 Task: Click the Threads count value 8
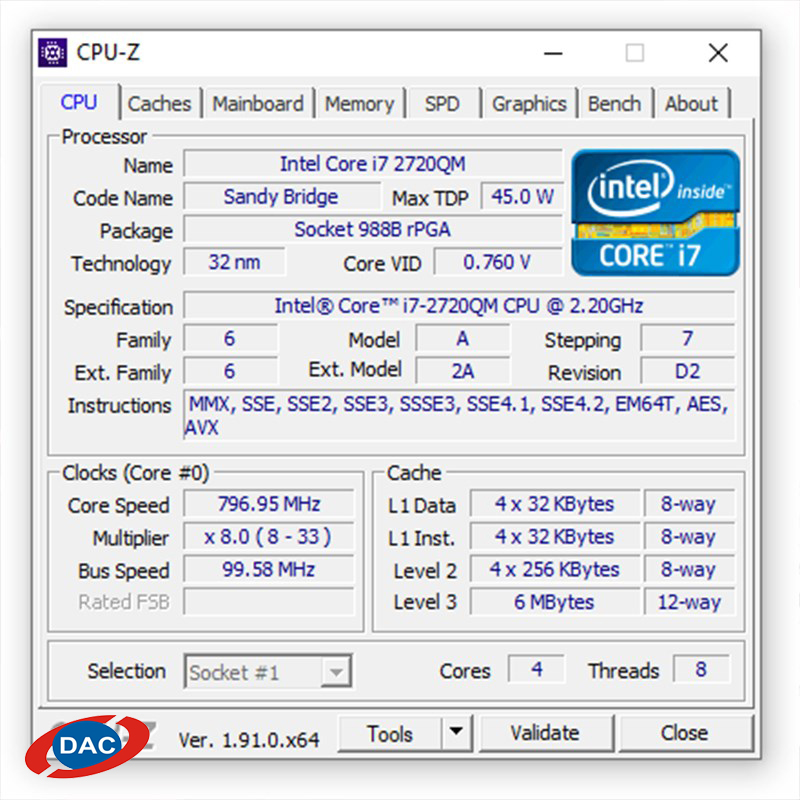click(701, 669)
